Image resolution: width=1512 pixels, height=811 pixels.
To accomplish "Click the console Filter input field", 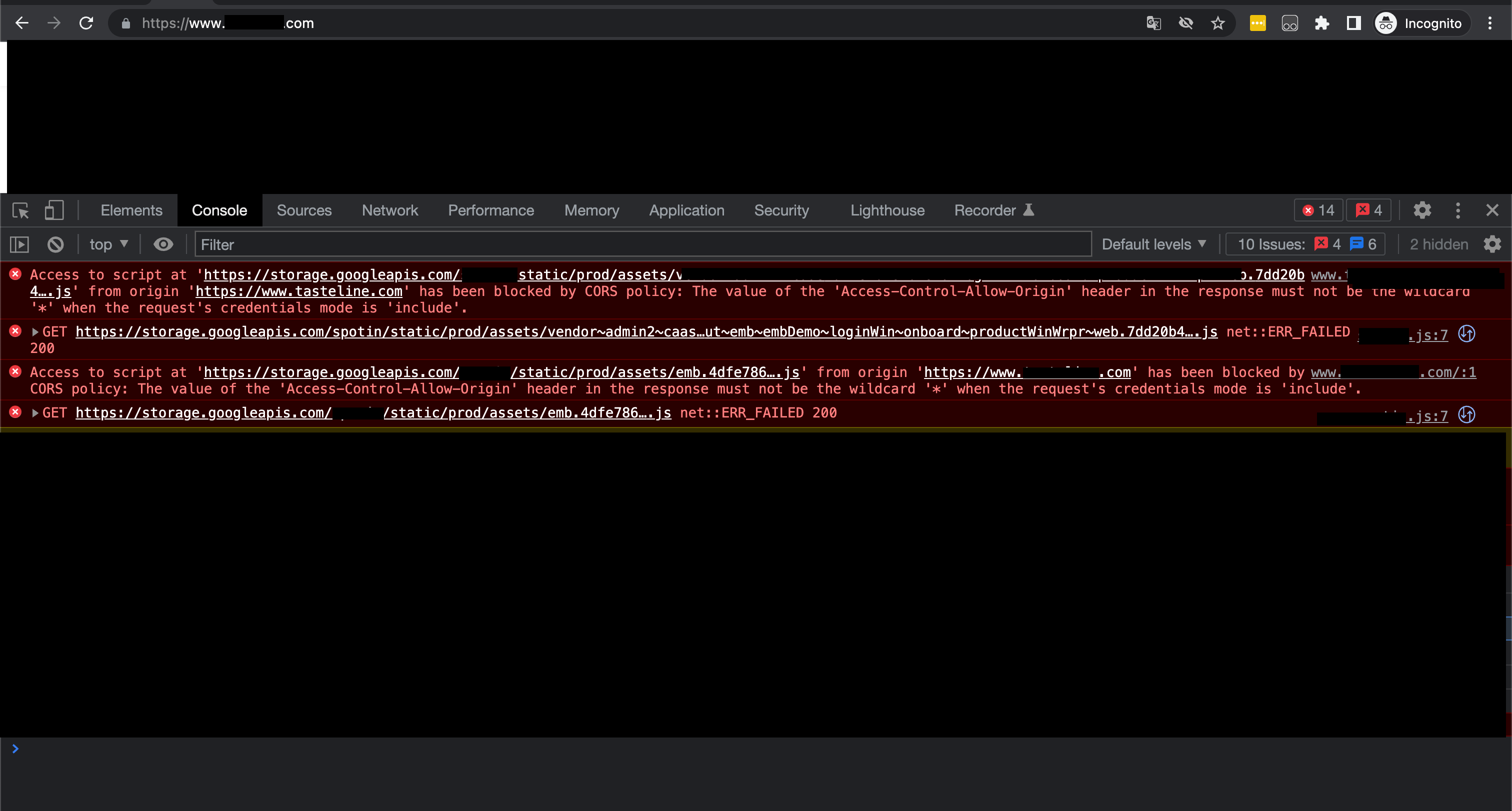I will click(x=642, y=244).
